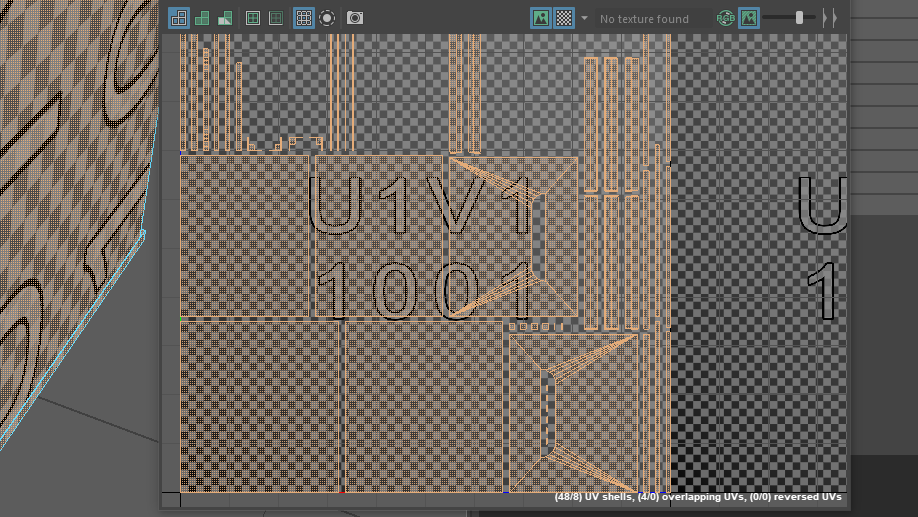Viewport: 918px width, 517px height.
Task: Toggle the UV grid display icon
Action: pos(304,18)
